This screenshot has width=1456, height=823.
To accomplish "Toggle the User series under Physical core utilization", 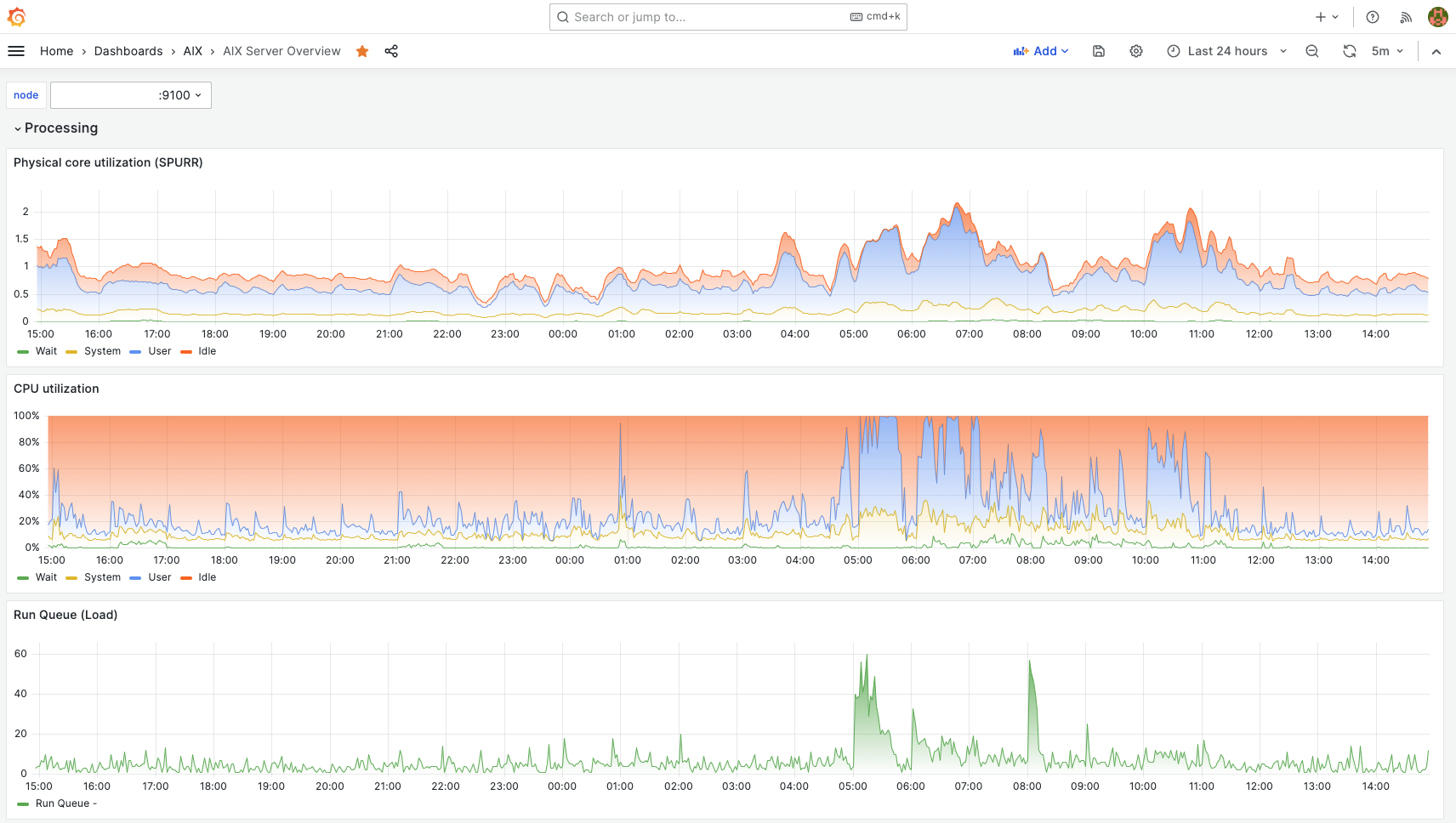I will click(158, 351).
